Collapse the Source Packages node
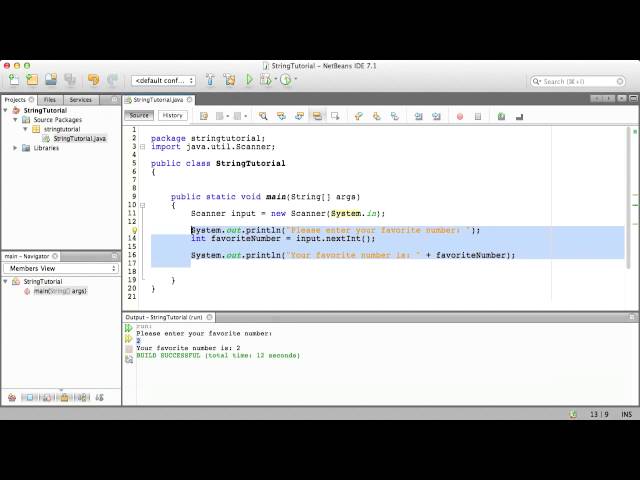The image size is (640, 480). 16,120
